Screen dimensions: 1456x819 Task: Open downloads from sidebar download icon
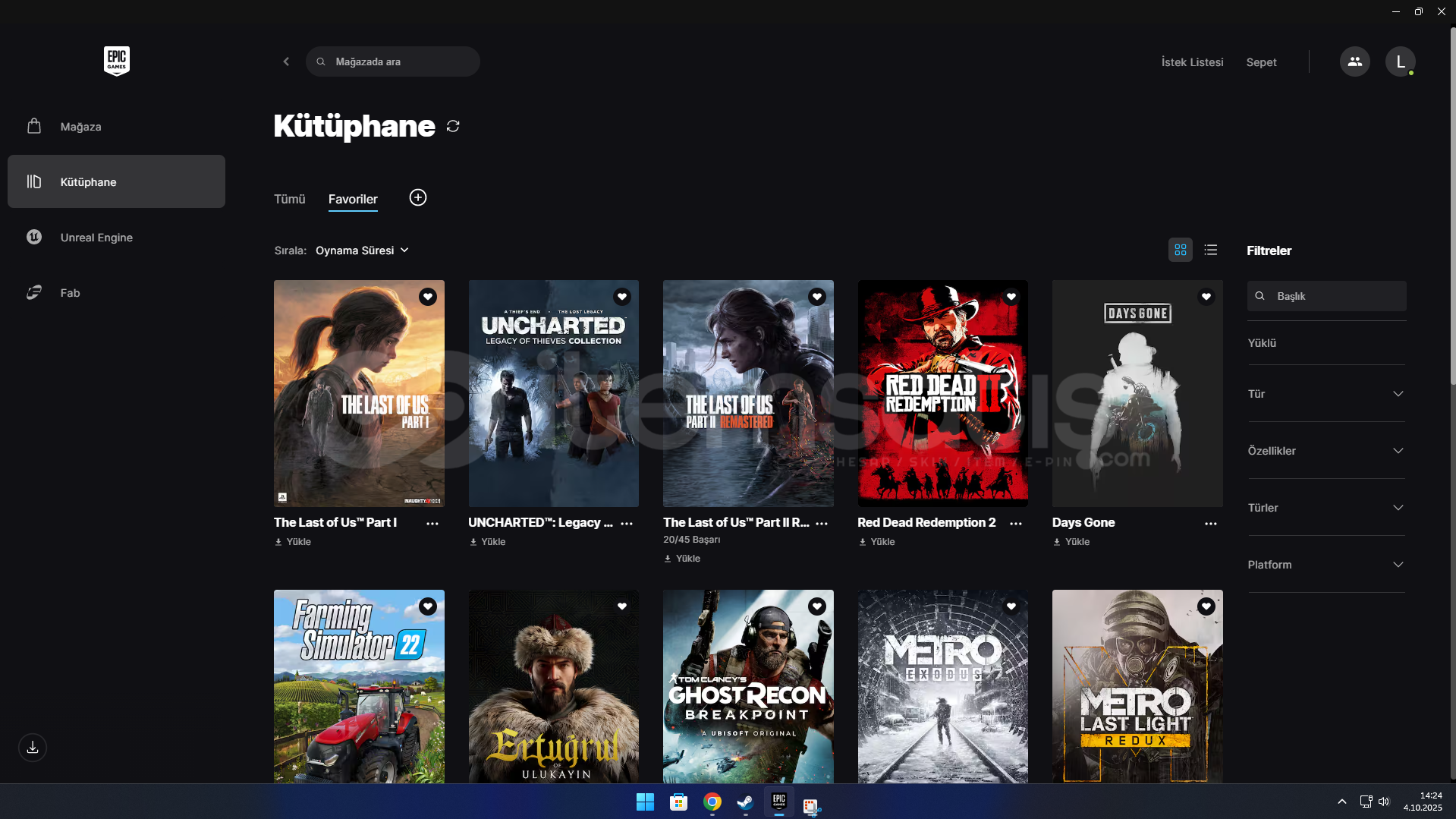click(x=33, y=748)
